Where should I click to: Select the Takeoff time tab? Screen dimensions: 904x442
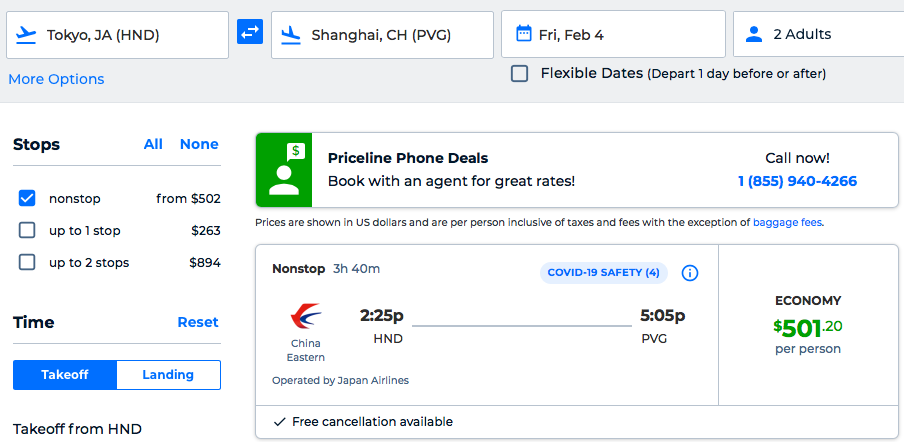[x=65, y=375]
